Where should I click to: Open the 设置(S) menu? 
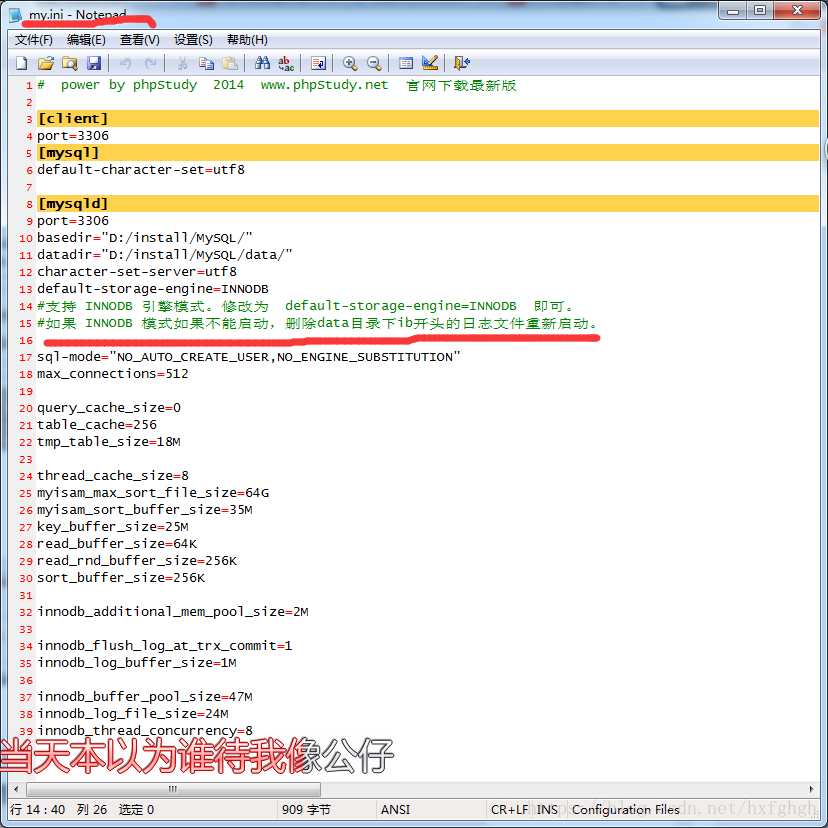pyautogui.click(x=192, y=39)
